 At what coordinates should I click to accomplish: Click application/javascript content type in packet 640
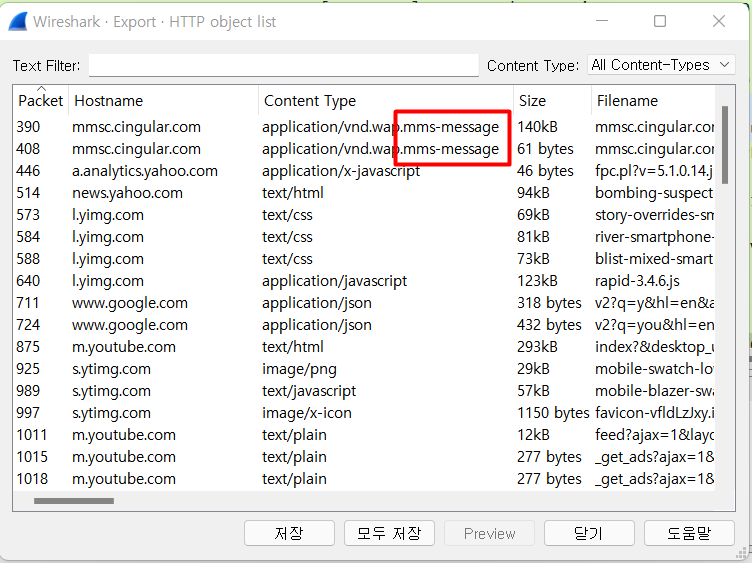334,281
